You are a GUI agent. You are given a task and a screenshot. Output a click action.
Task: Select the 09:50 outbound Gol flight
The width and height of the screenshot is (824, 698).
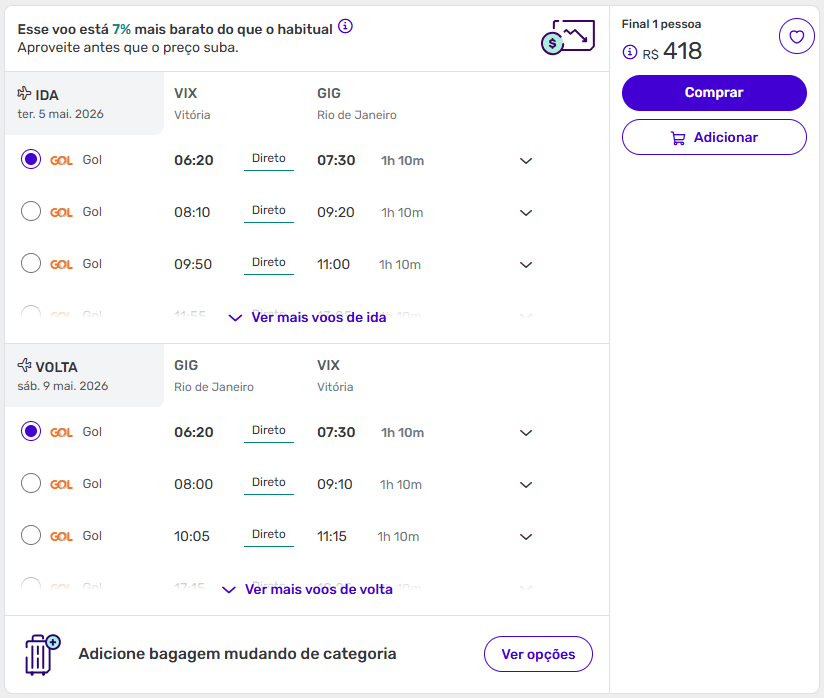click(31, 263)
